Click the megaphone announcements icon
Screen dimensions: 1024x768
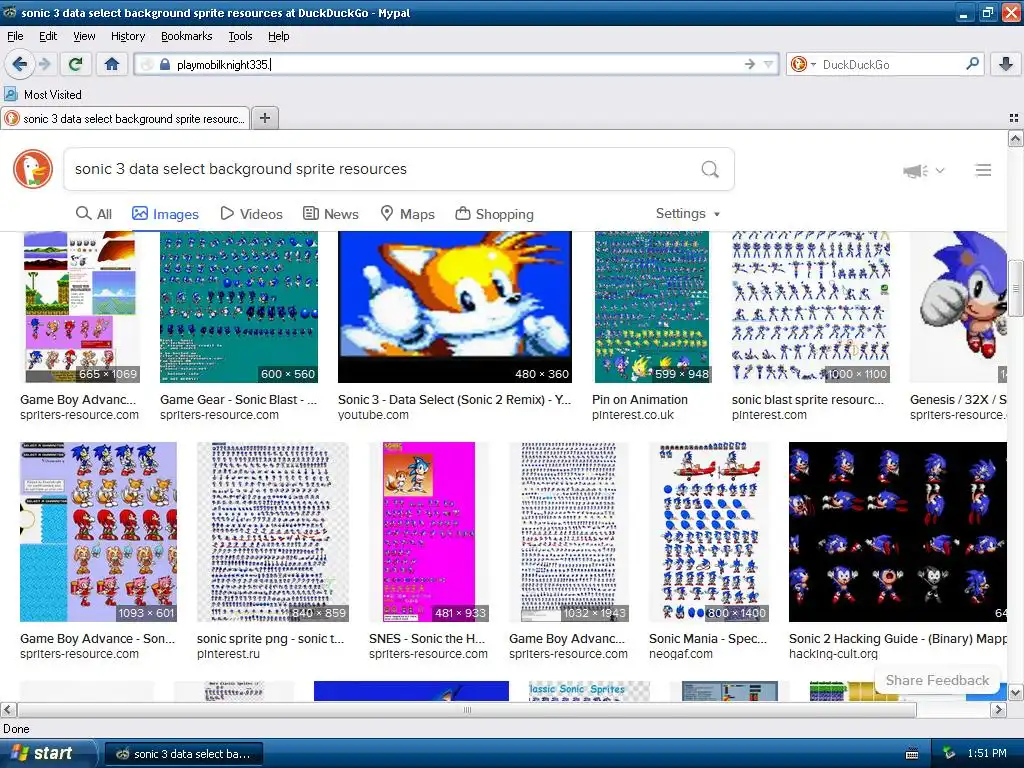pos(916,171)
